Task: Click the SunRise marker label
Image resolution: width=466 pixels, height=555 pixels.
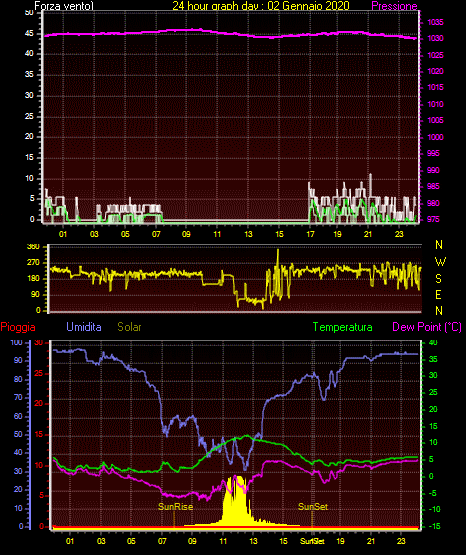Action: point(176,507)
